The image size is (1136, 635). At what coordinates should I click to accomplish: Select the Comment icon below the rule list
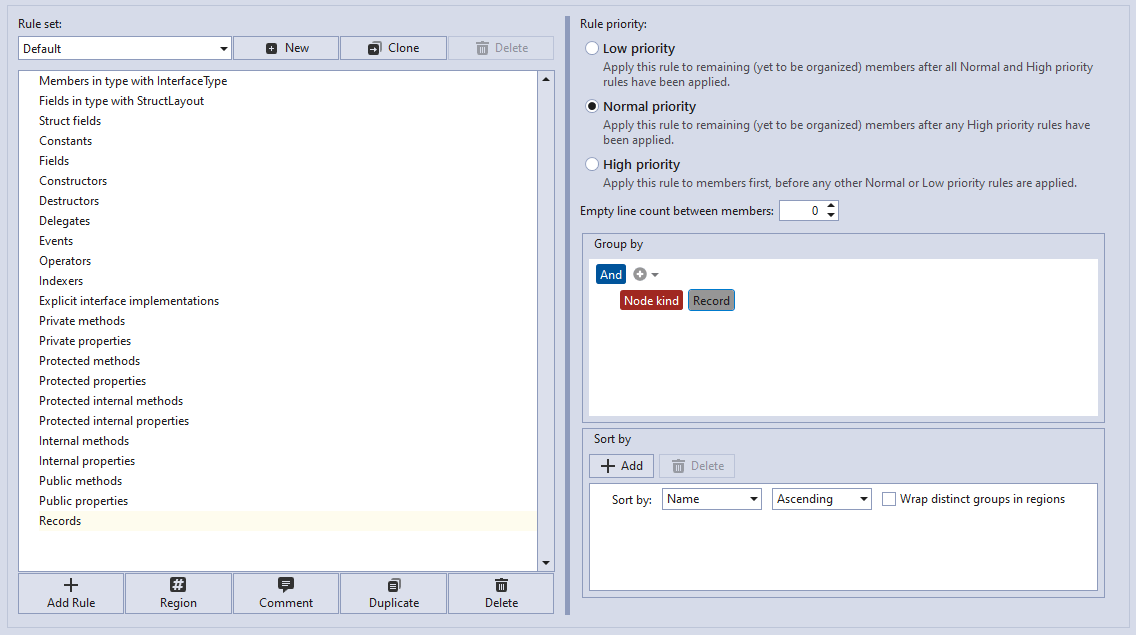click(285, 592)
